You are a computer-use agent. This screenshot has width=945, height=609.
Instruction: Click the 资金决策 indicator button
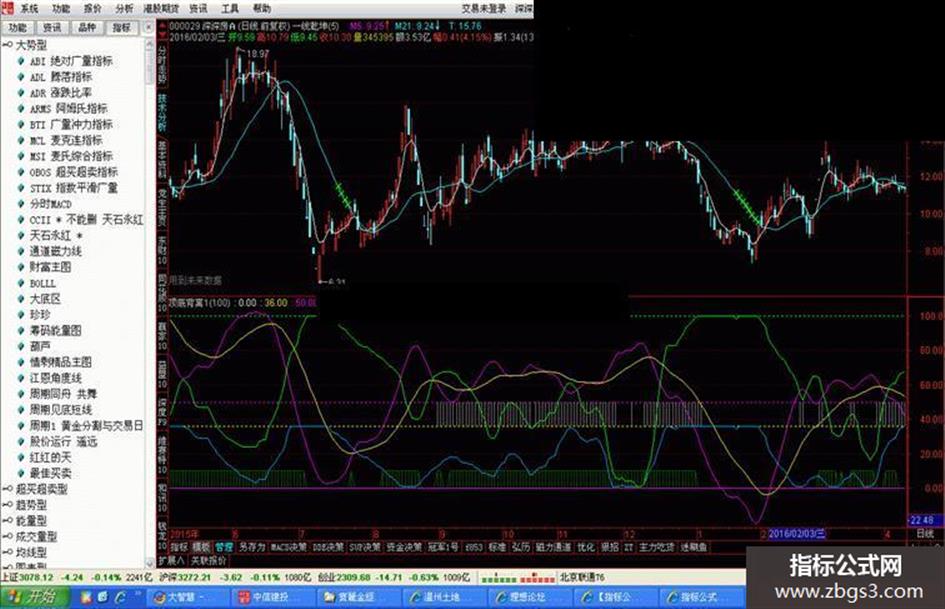pos(404,547)
